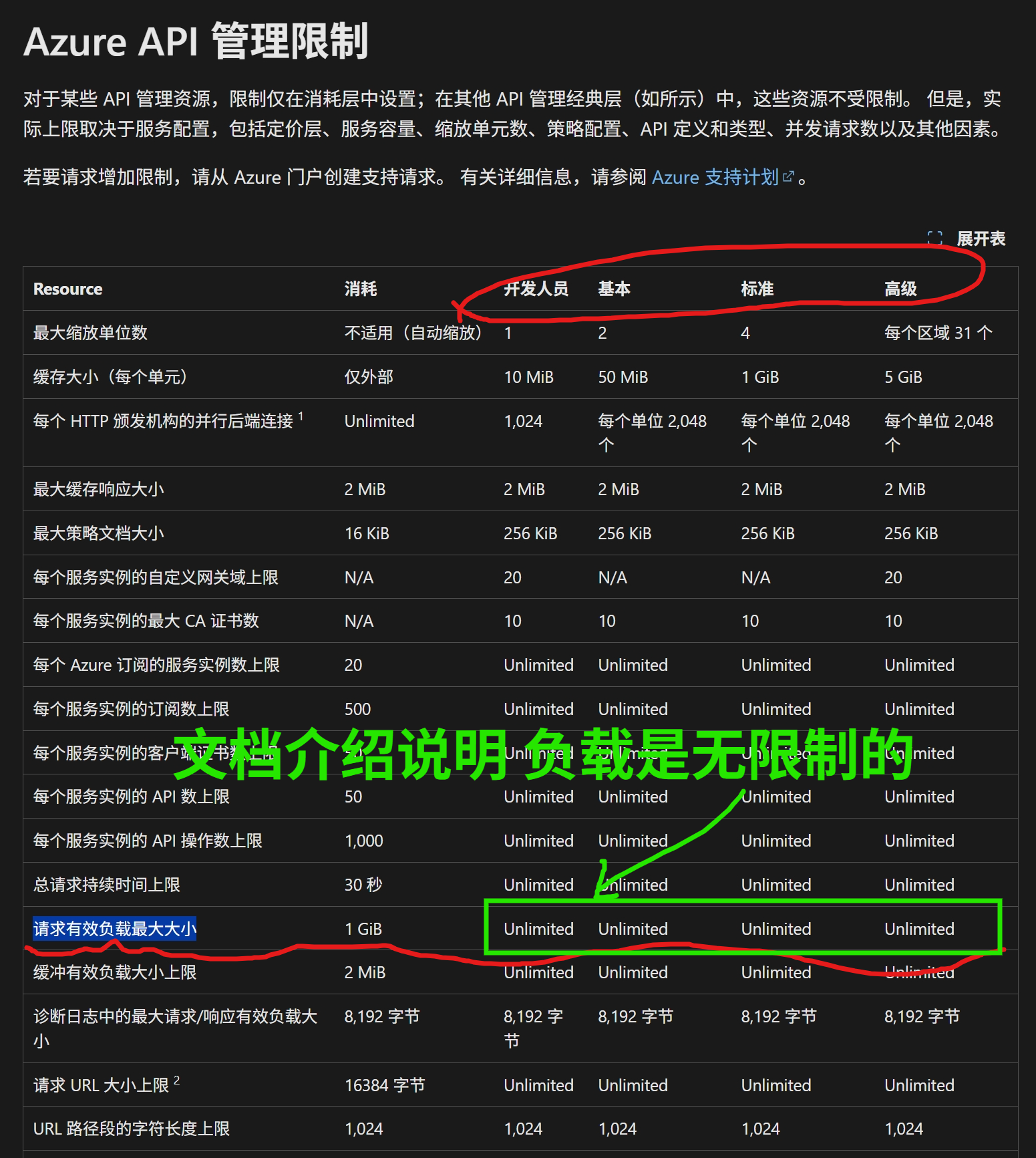Open footnote 2 beside 请求 URL 大小上限
The width and height of the screenshot is (1036, 1158).
(x=176, y=1080)
